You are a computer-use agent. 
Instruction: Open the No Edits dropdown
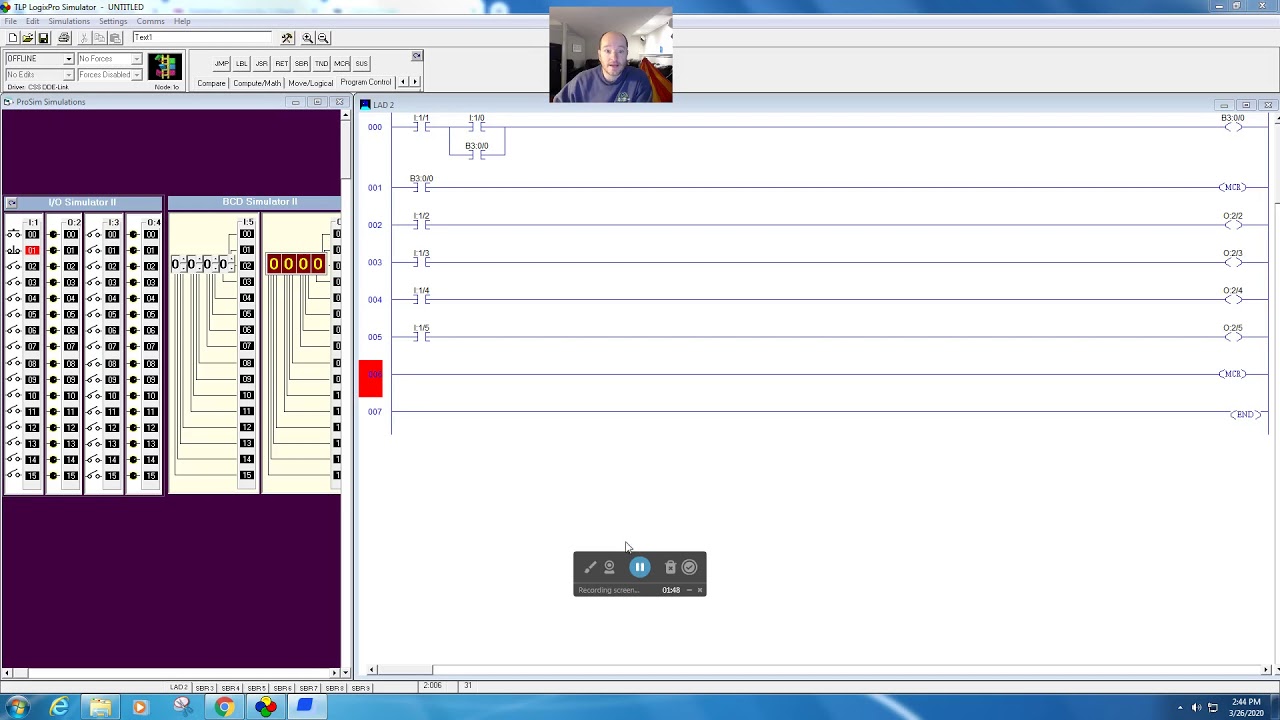pyautogui.click(x=68, y=75)
